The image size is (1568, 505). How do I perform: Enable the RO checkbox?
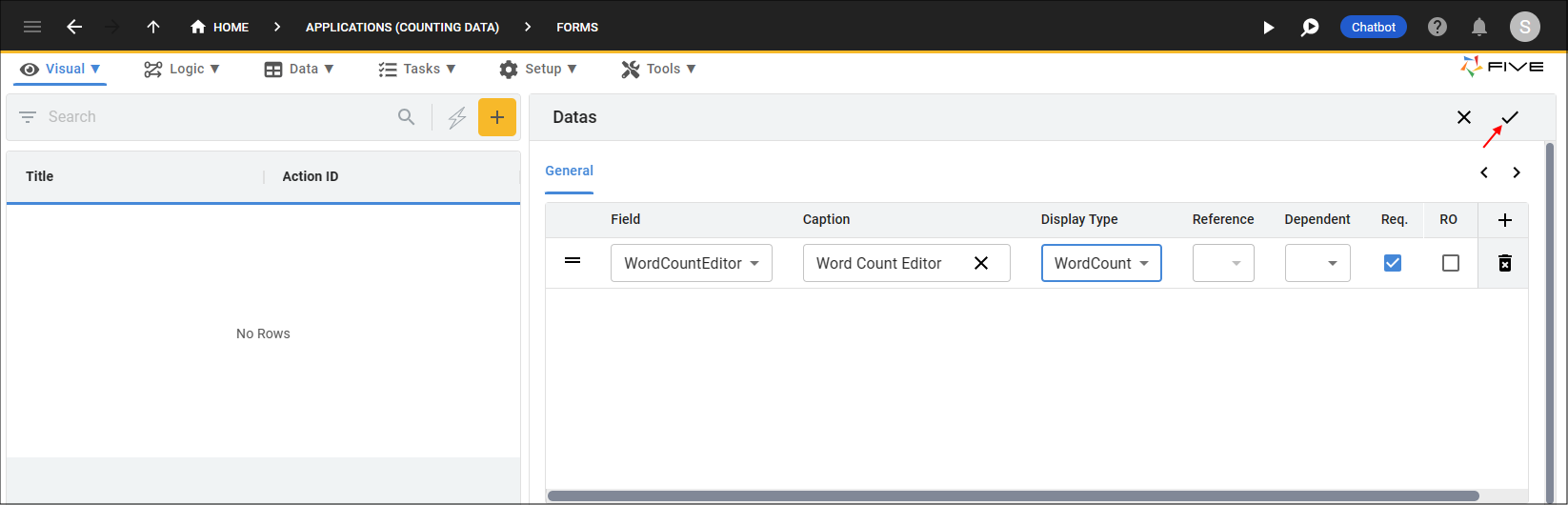(x=1450, y=263)
